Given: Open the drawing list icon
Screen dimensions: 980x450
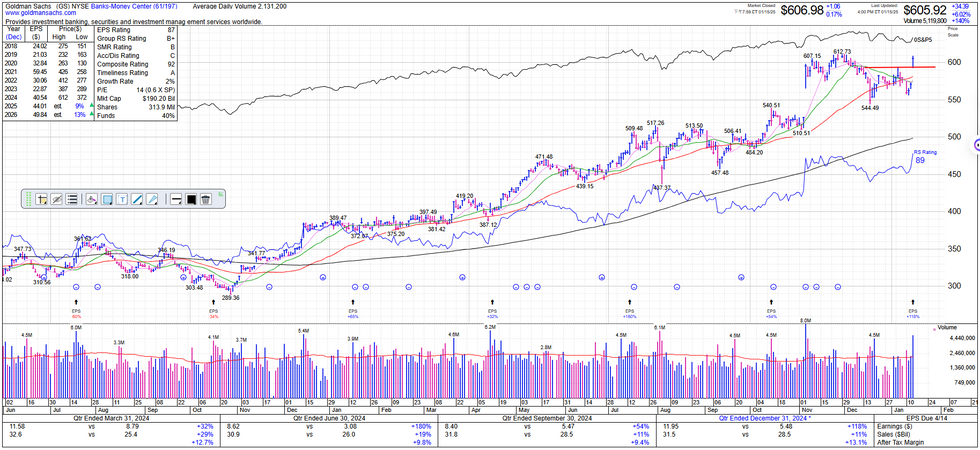Looking at the screenshot, I should [72, 199].
